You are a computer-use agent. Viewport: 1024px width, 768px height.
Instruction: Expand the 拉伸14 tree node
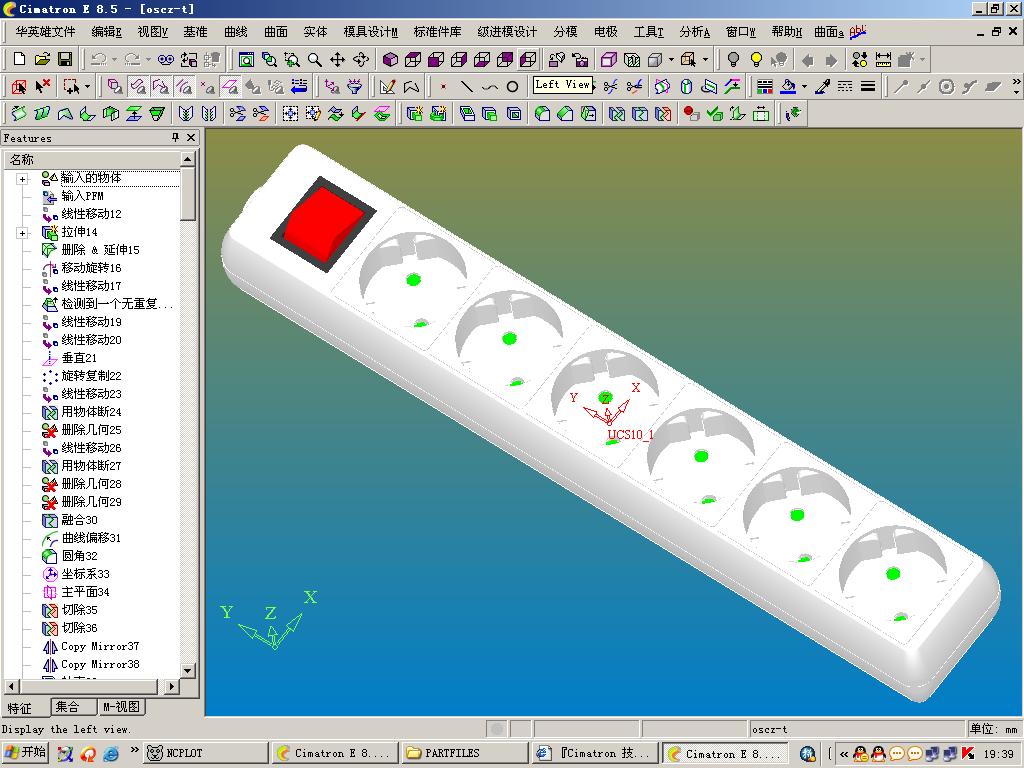[23, 232]
